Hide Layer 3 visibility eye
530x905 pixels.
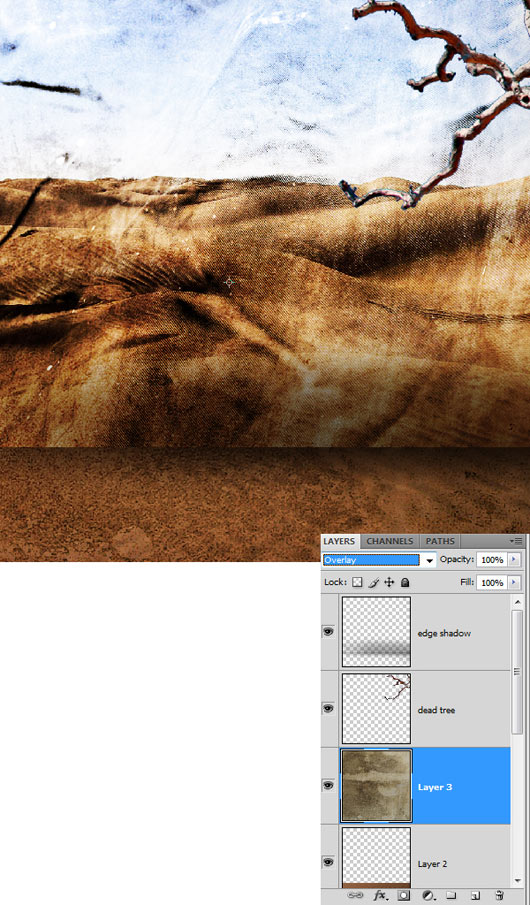[x=329, y=786]
